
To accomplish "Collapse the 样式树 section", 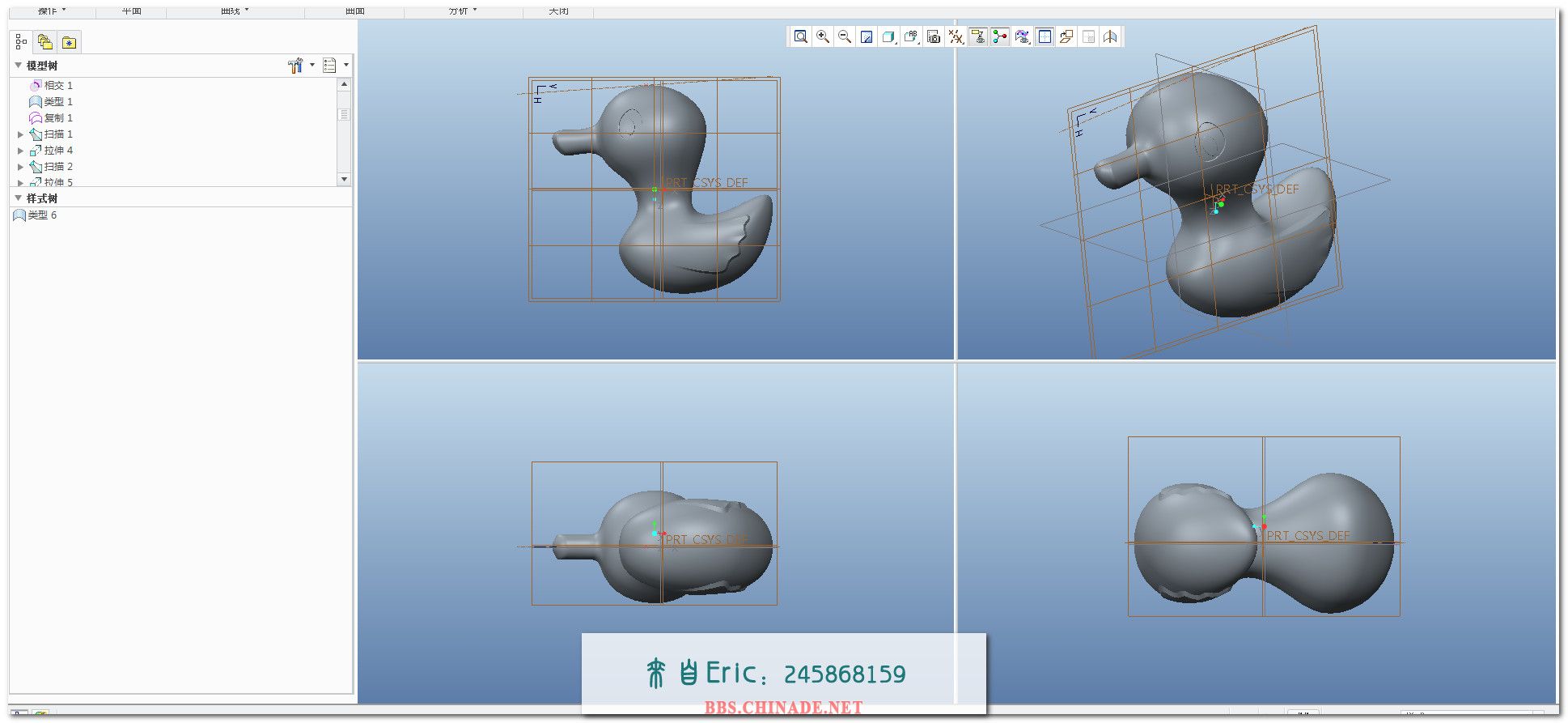I will pos(18,198).
